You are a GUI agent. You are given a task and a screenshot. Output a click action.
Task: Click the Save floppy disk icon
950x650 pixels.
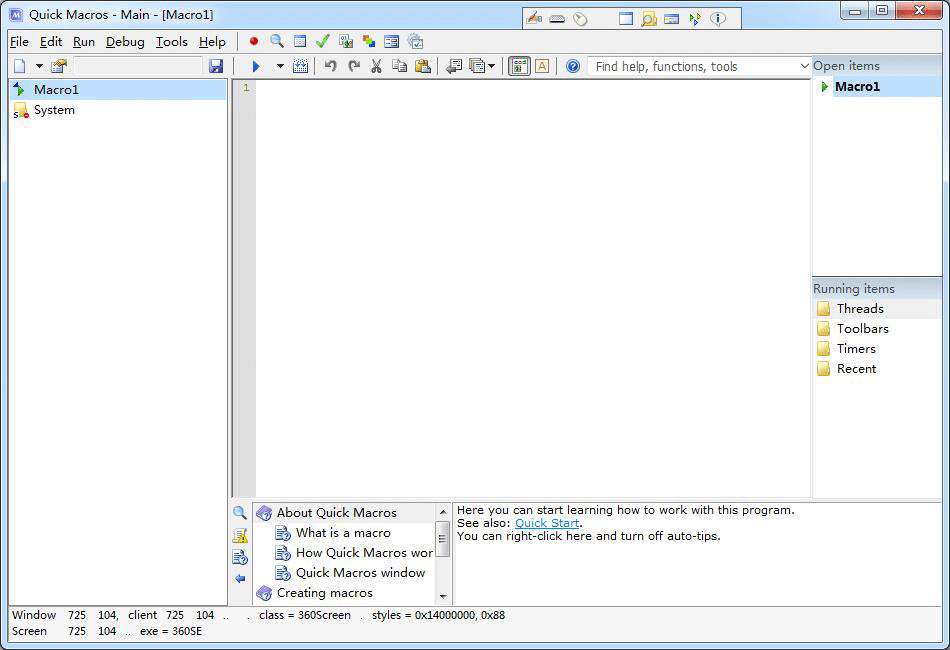pos(216,66)
